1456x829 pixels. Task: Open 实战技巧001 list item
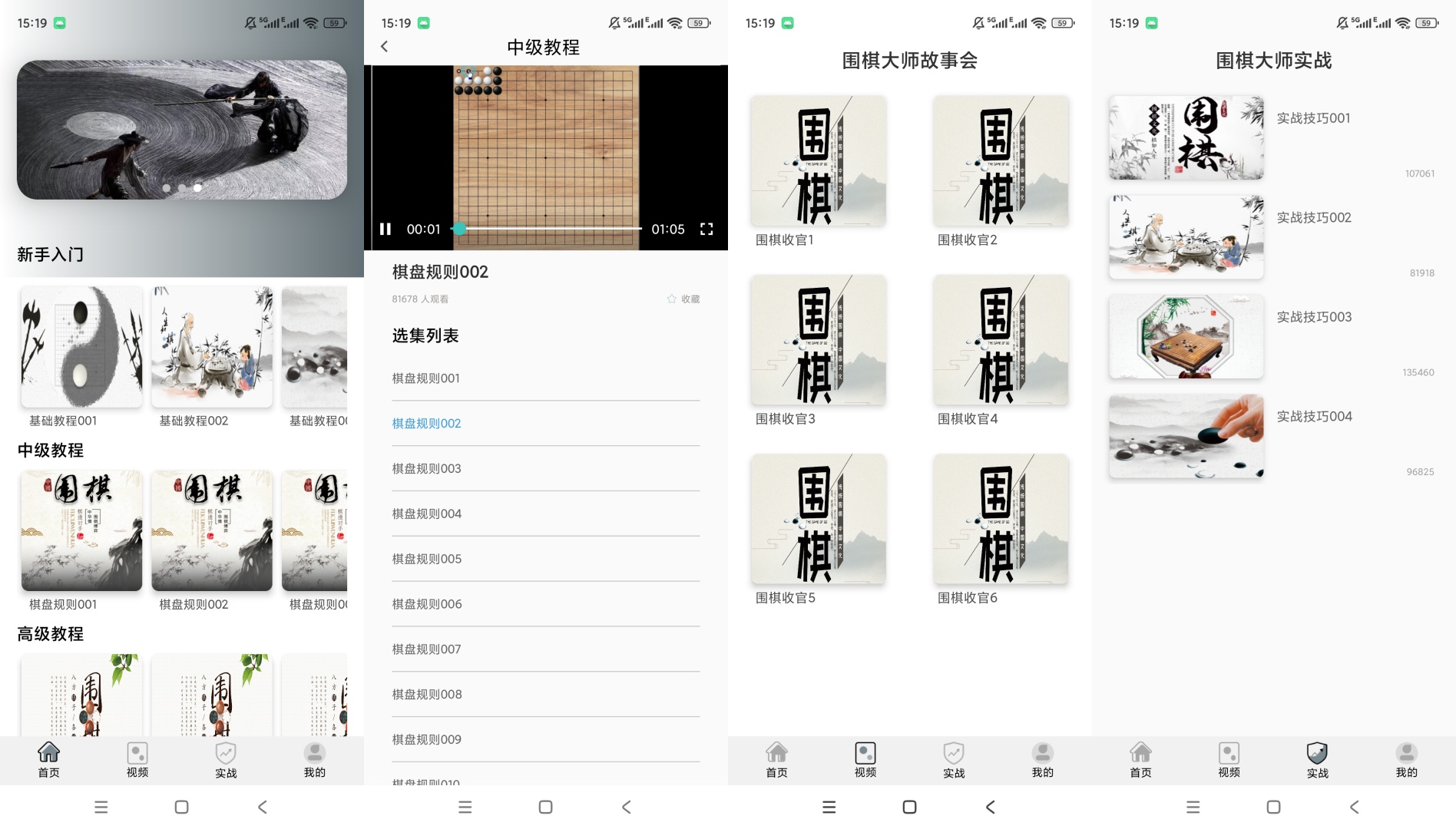click(x=1273, y=138)
